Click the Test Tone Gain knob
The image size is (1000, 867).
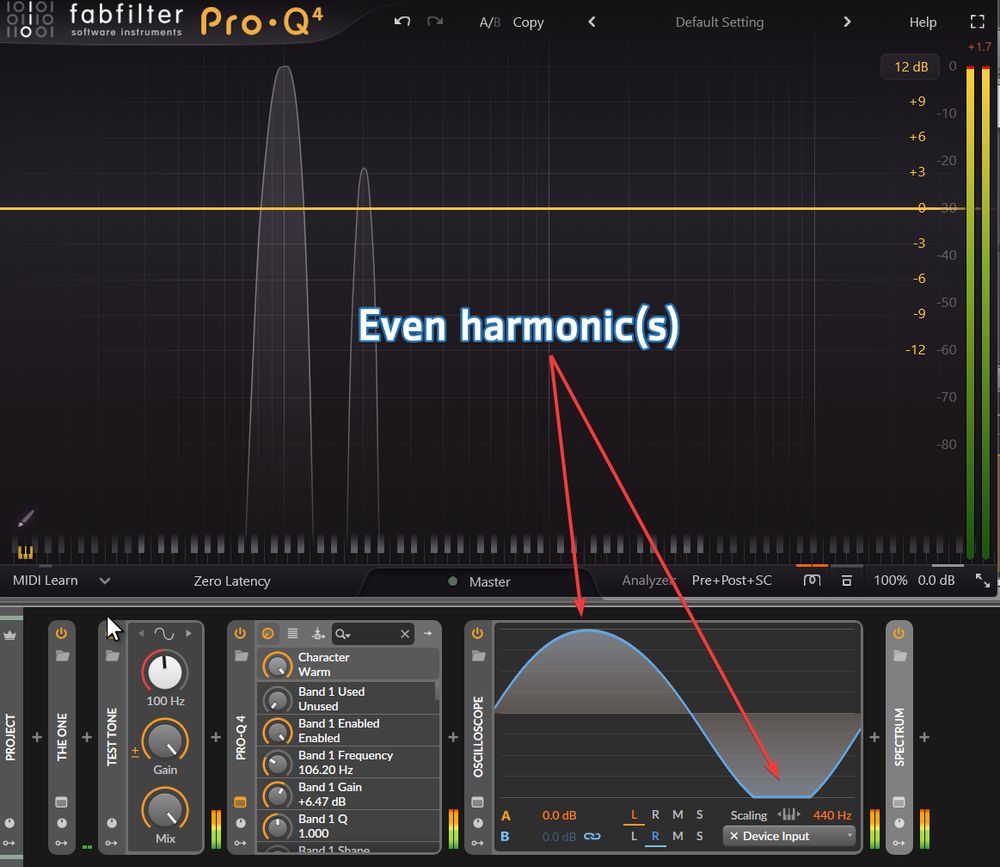pyautogui.click(x=165, y=740)
